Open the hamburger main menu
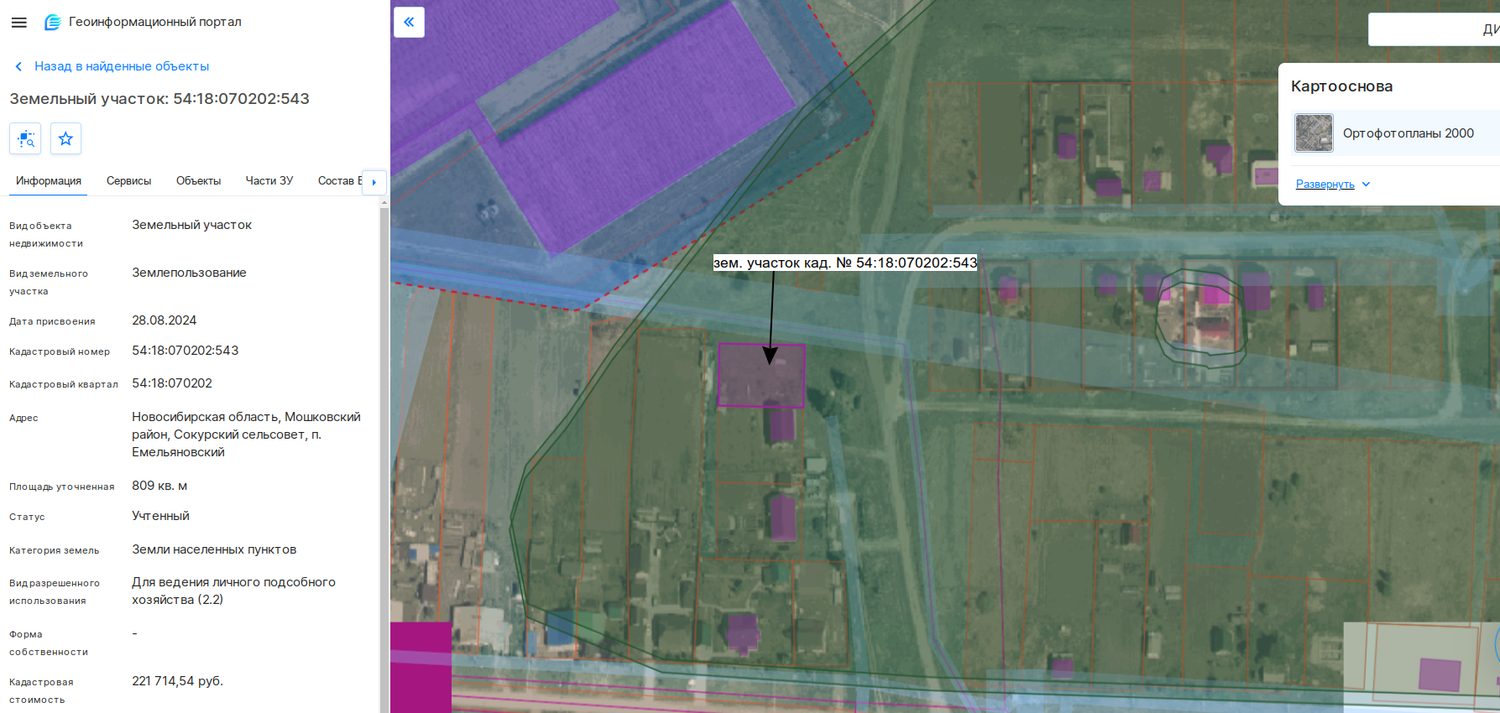1500x713 pixels. [19, 22]
